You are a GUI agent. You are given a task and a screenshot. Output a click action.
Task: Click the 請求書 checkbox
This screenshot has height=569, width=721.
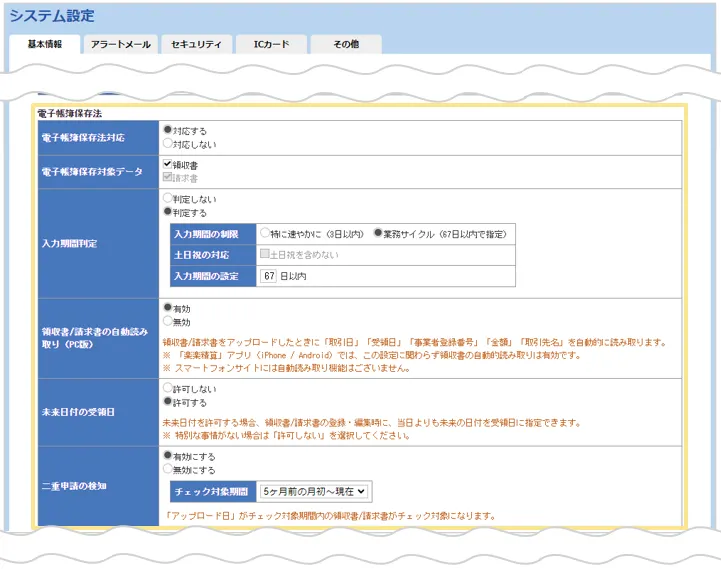click(x=168, y=176)
